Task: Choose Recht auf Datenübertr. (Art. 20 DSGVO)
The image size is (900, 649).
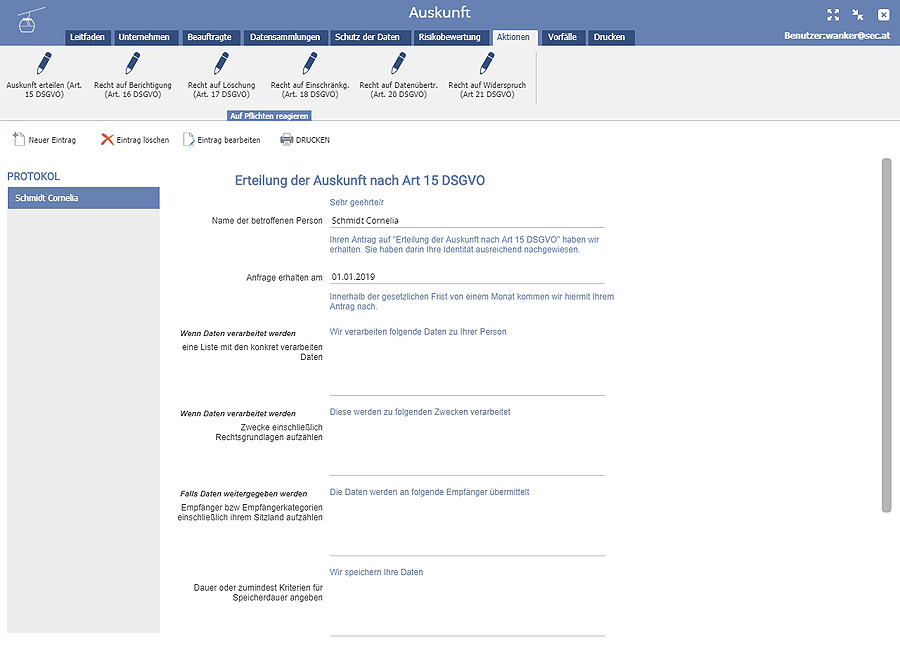Action: point(398,65)
